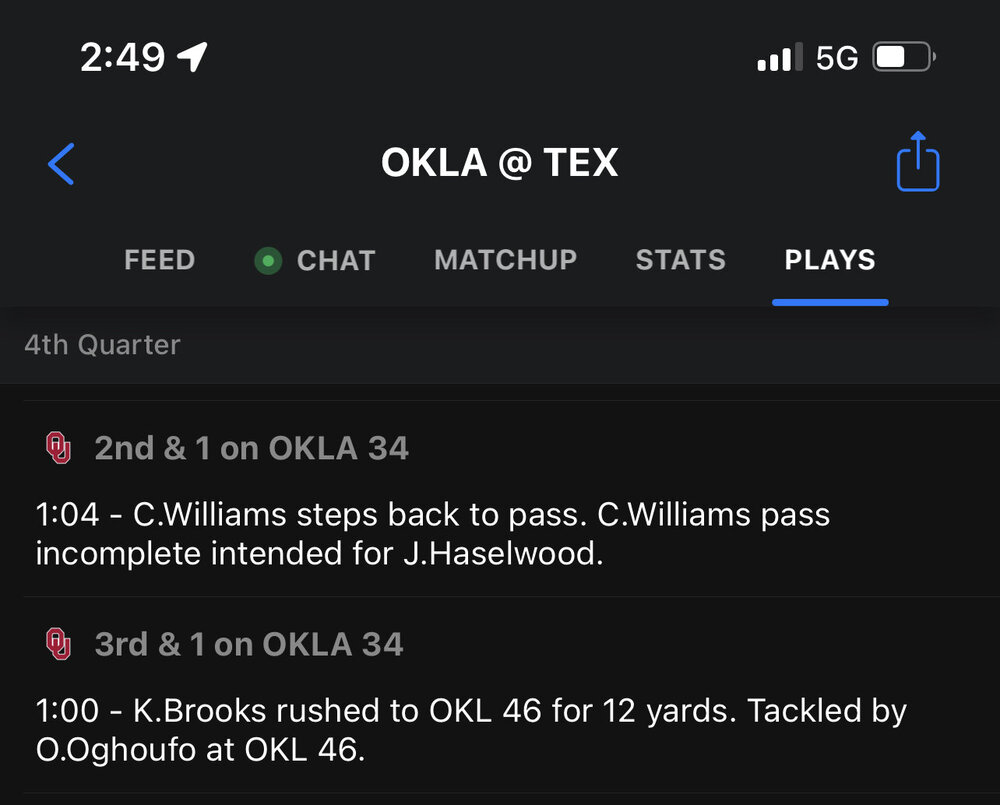
Task: Tap the 2:49 clock in status bar
Action: (122, 58)
